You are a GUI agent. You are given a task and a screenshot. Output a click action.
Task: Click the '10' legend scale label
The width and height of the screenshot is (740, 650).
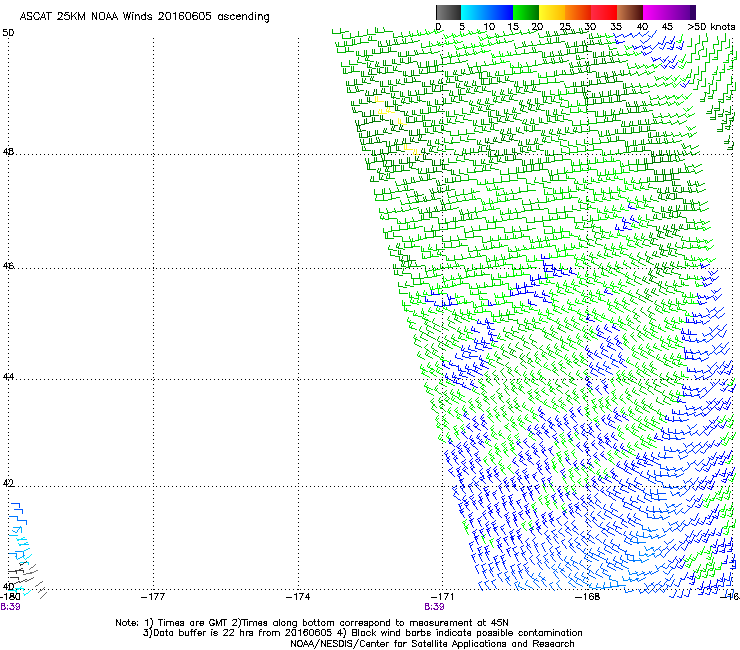(x=489, y=27)
